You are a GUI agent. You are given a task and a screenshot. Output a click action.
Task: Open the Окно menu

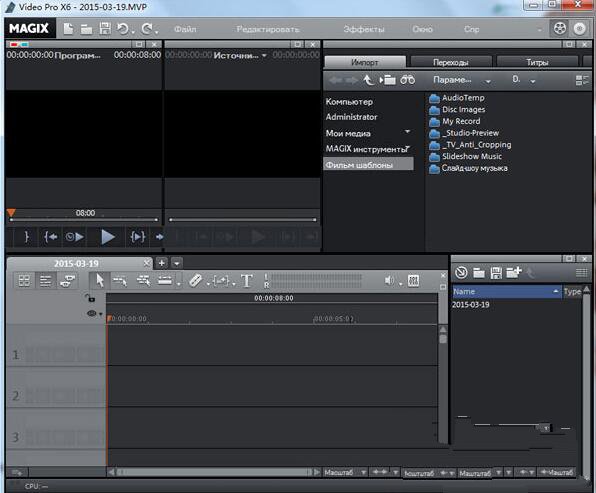point(422,29)
